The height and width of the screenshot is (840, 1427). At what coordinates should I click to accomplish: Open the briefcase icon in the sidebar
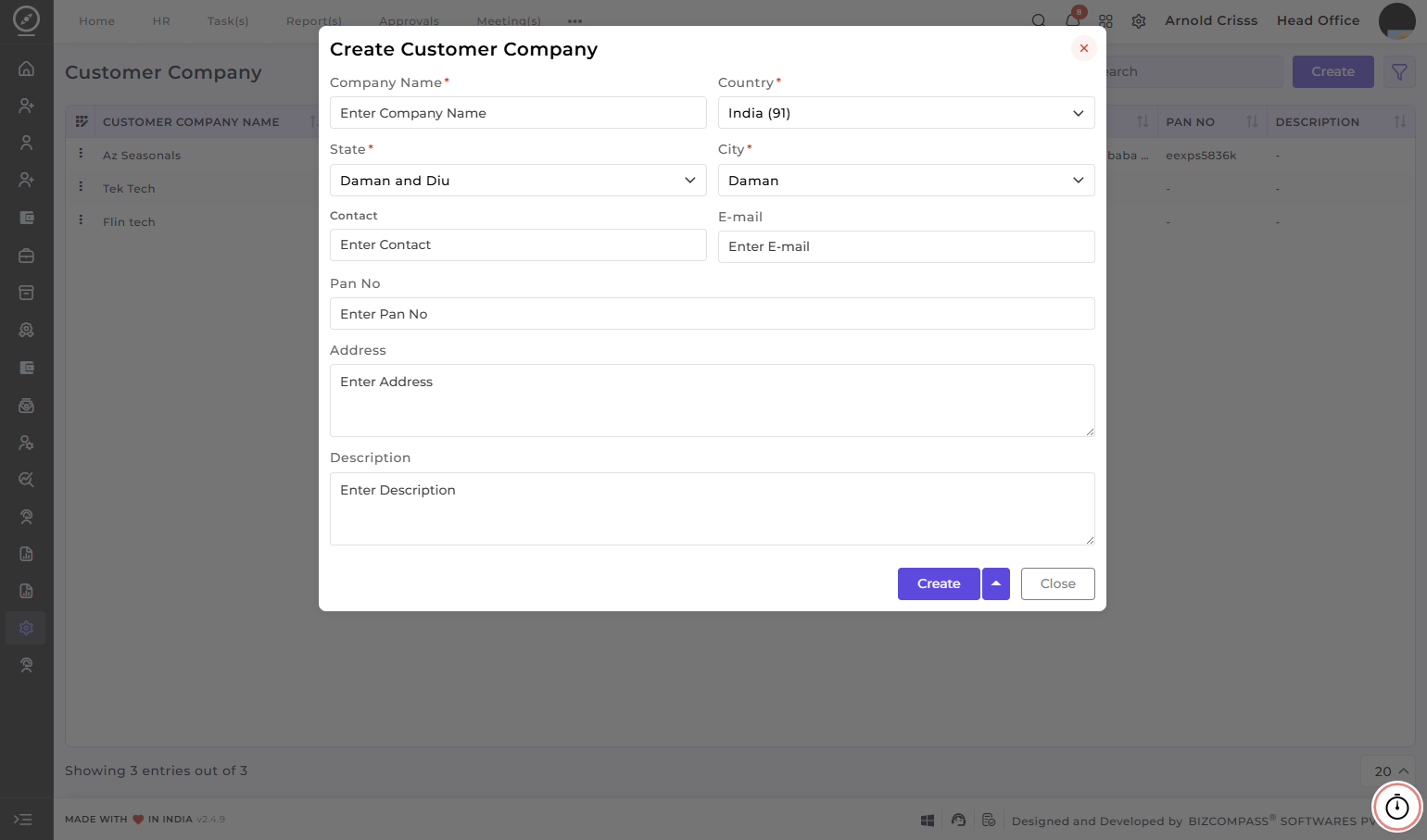(x=26, y=255)
